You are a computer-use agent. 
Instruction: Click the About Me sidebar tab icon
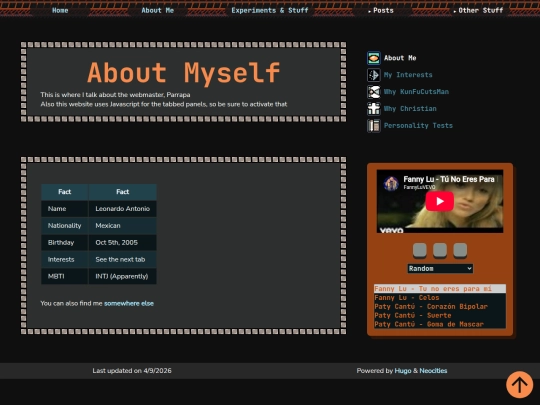click(x=374, y=58)
